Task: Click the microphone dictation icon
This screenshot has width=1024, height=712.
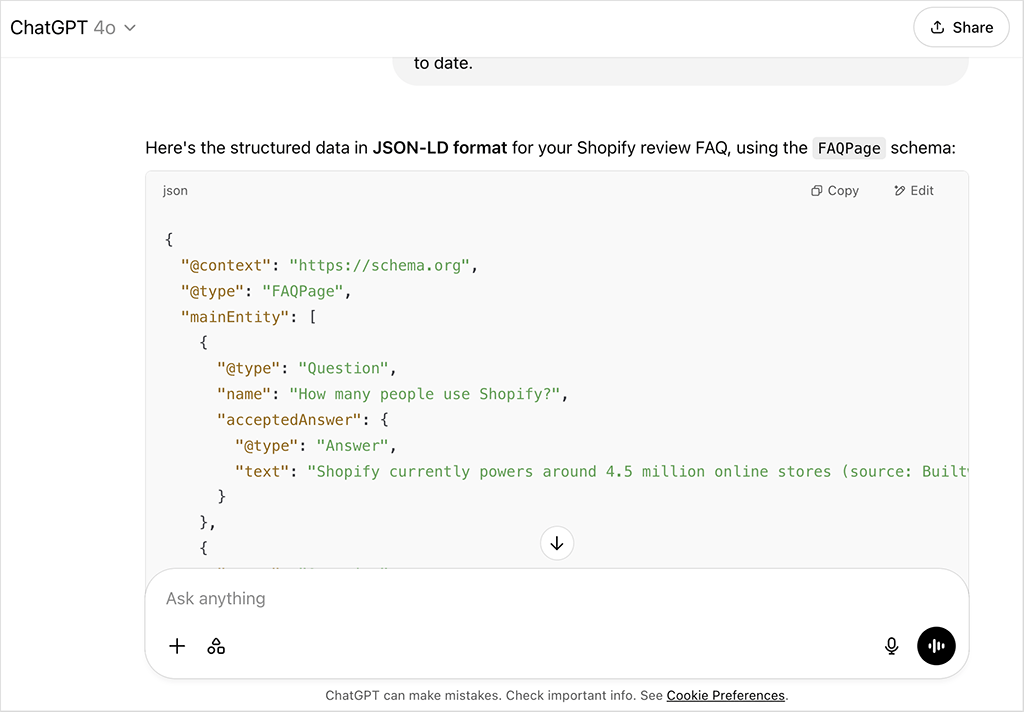Action: coord(891,646)
